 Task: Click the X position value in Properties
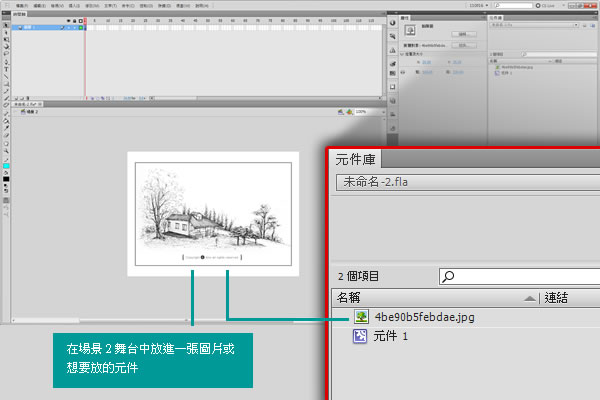426,62
